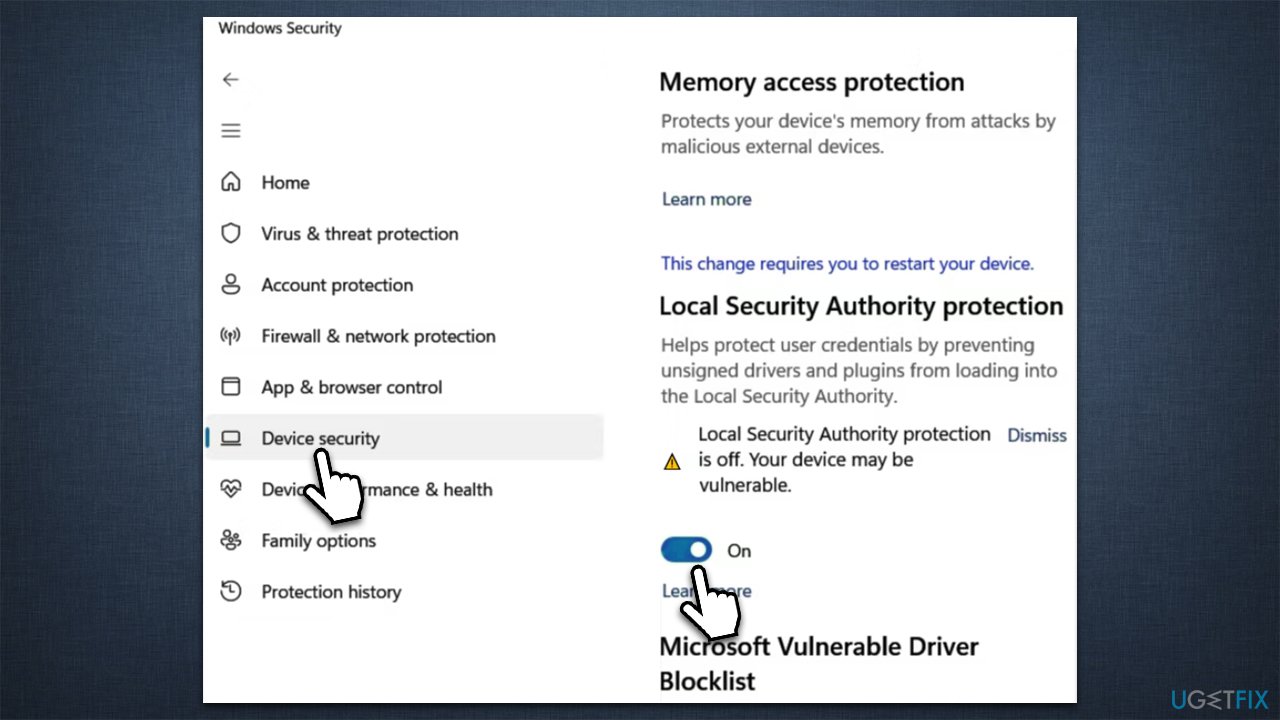Go to Firewall & network protection
The width and height of the screenshot is (1280, 720).
point(378,336)
